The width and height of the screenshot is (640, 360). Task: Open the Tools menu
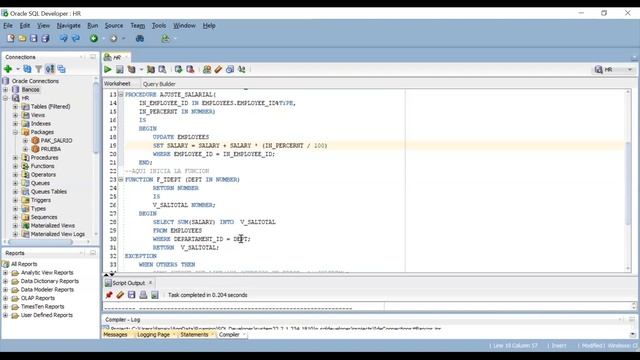click(x=159, y=25)
